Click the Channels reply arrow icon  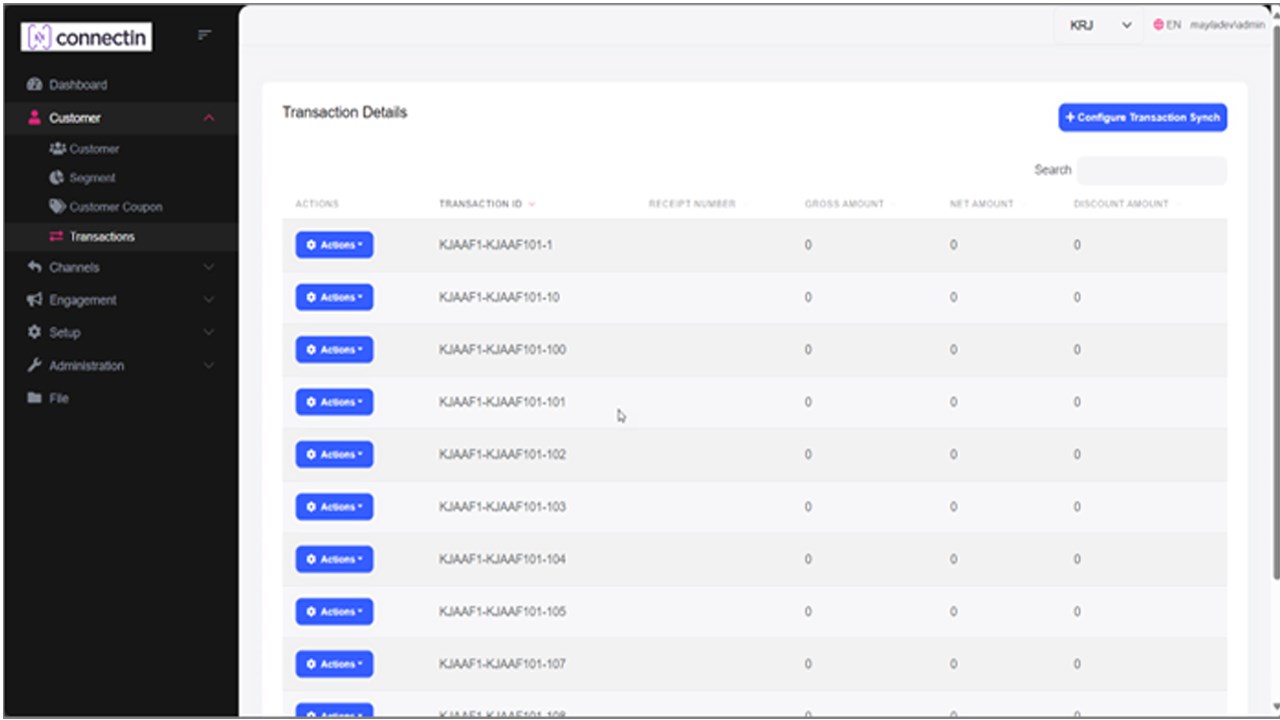(35, 267)
